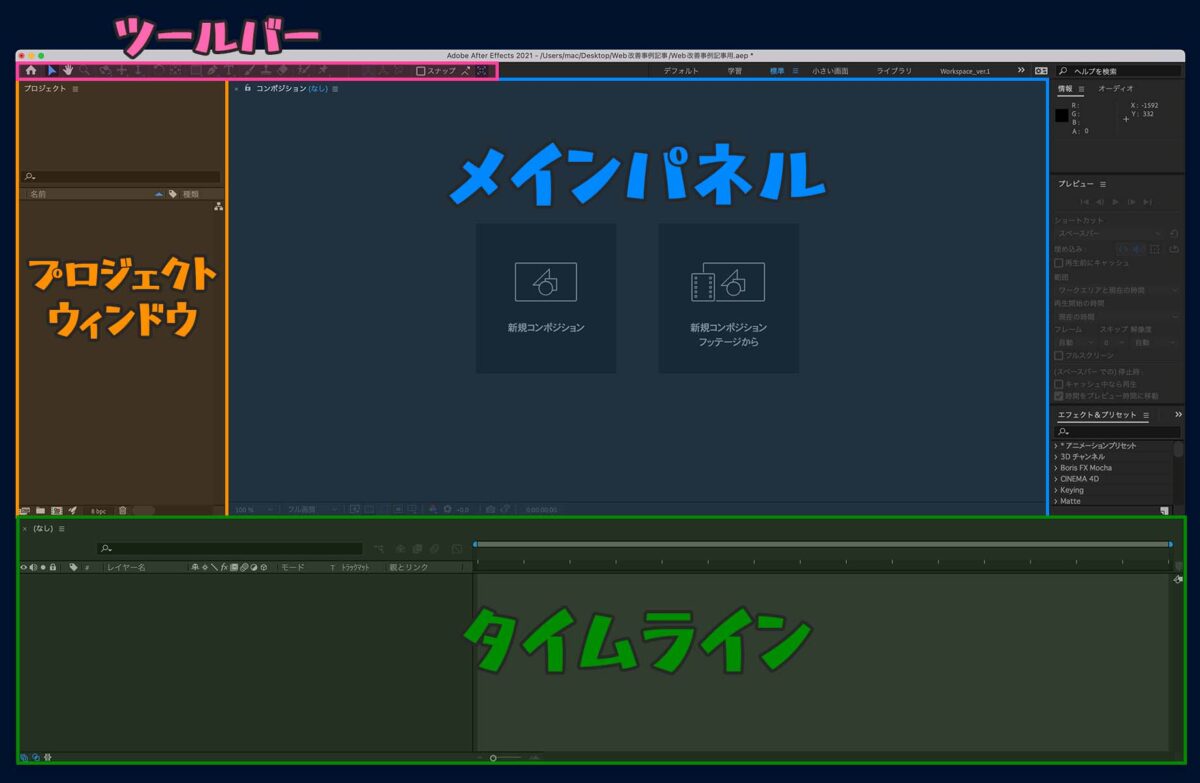
Task: Expand Boris FX Mocha category
Action: click(1056, 468)
